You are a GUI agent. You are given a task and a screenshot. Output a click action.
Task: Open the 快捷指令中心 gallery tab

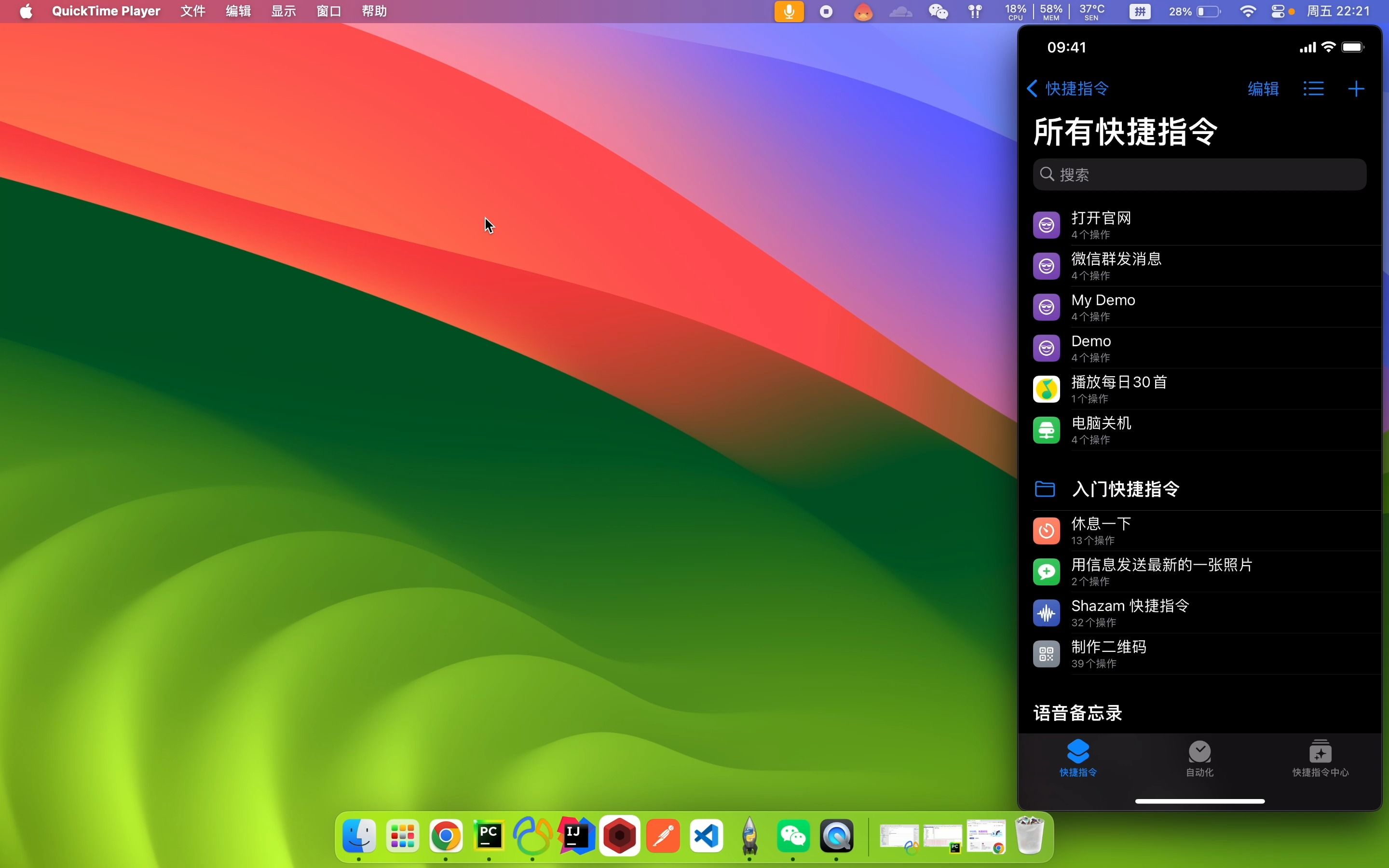1320,759
